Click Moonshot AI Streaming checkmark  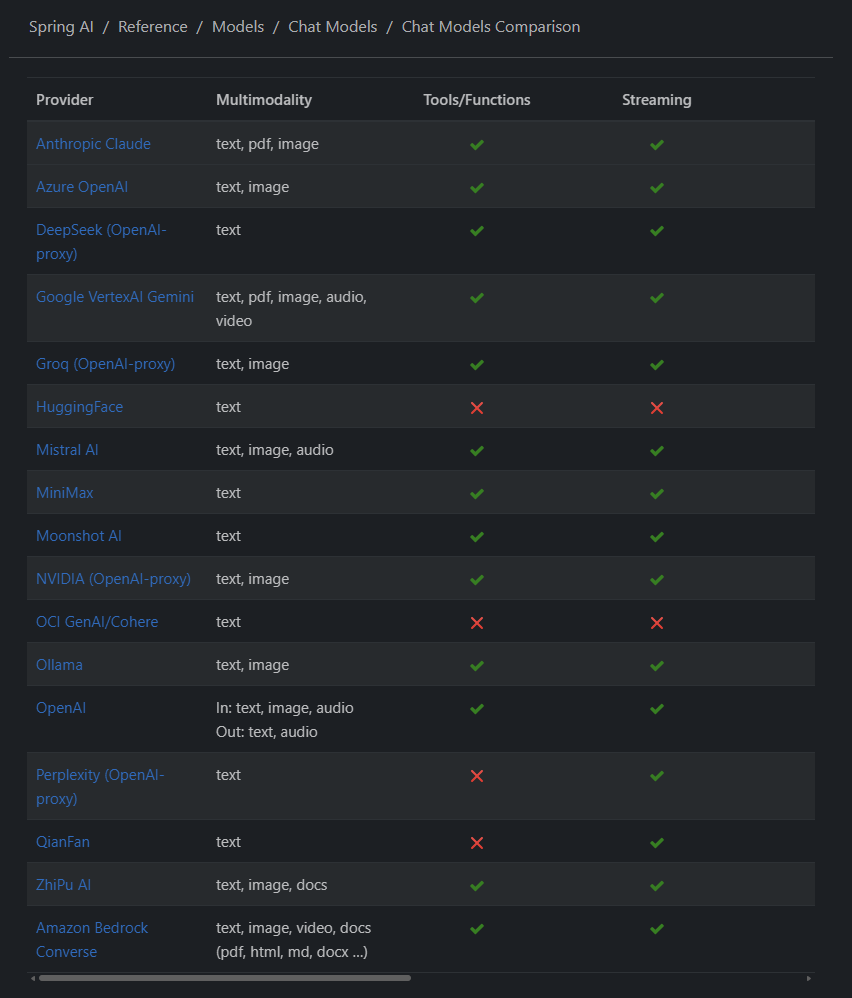click(657, 537)
